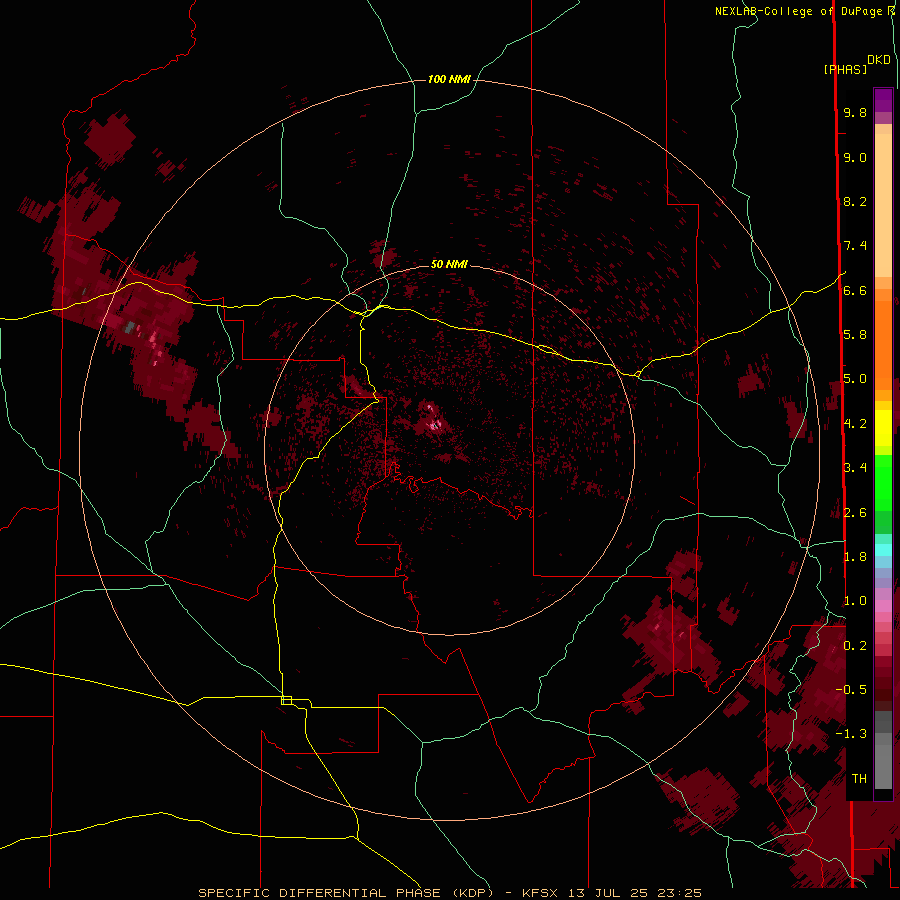Click the purple top segment of the color bar
This screenshot has width=900, height=900.
coord(883,100)
